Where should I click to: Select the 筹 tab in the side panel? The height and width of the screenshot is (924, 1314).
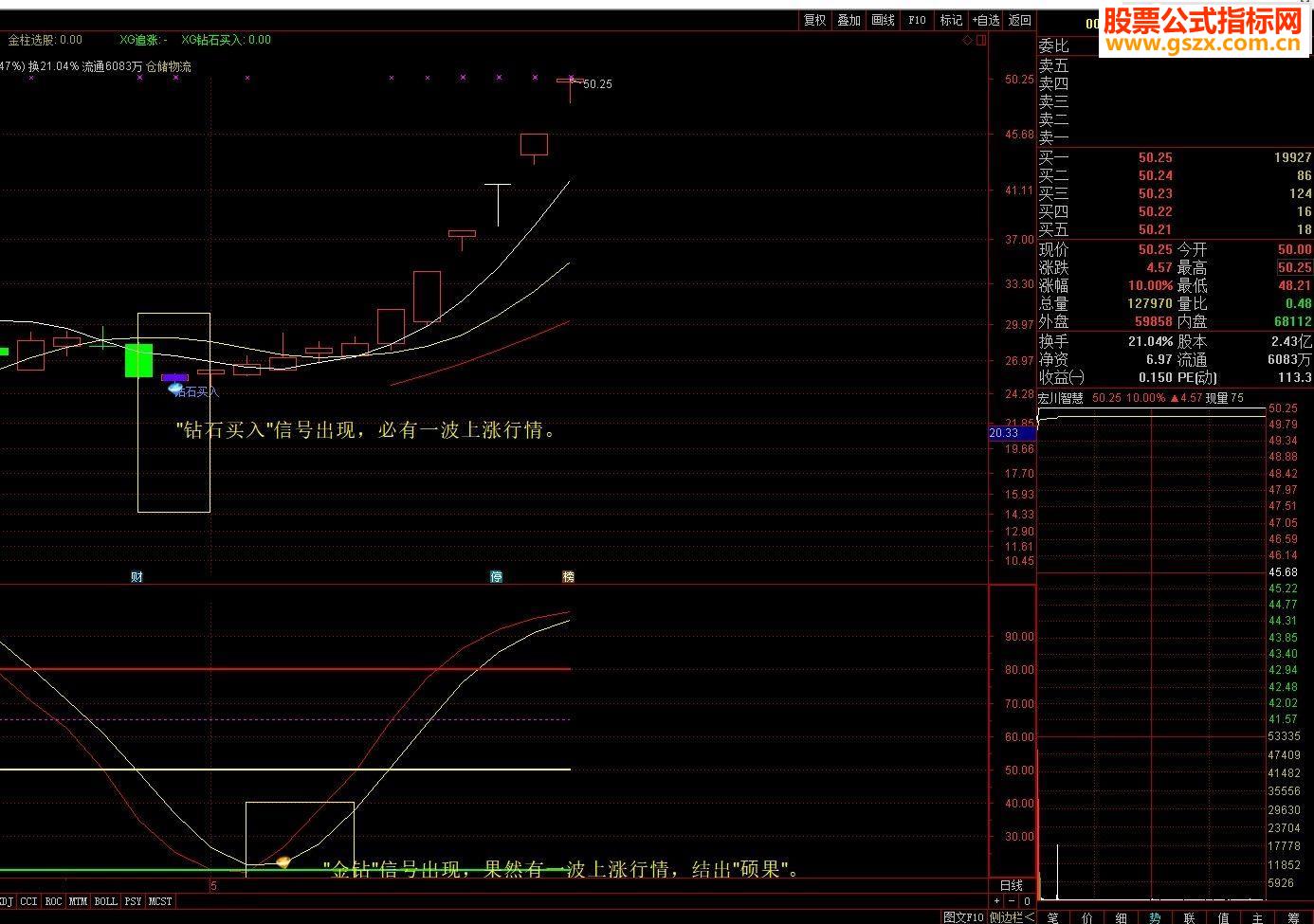pos(1294,916)
